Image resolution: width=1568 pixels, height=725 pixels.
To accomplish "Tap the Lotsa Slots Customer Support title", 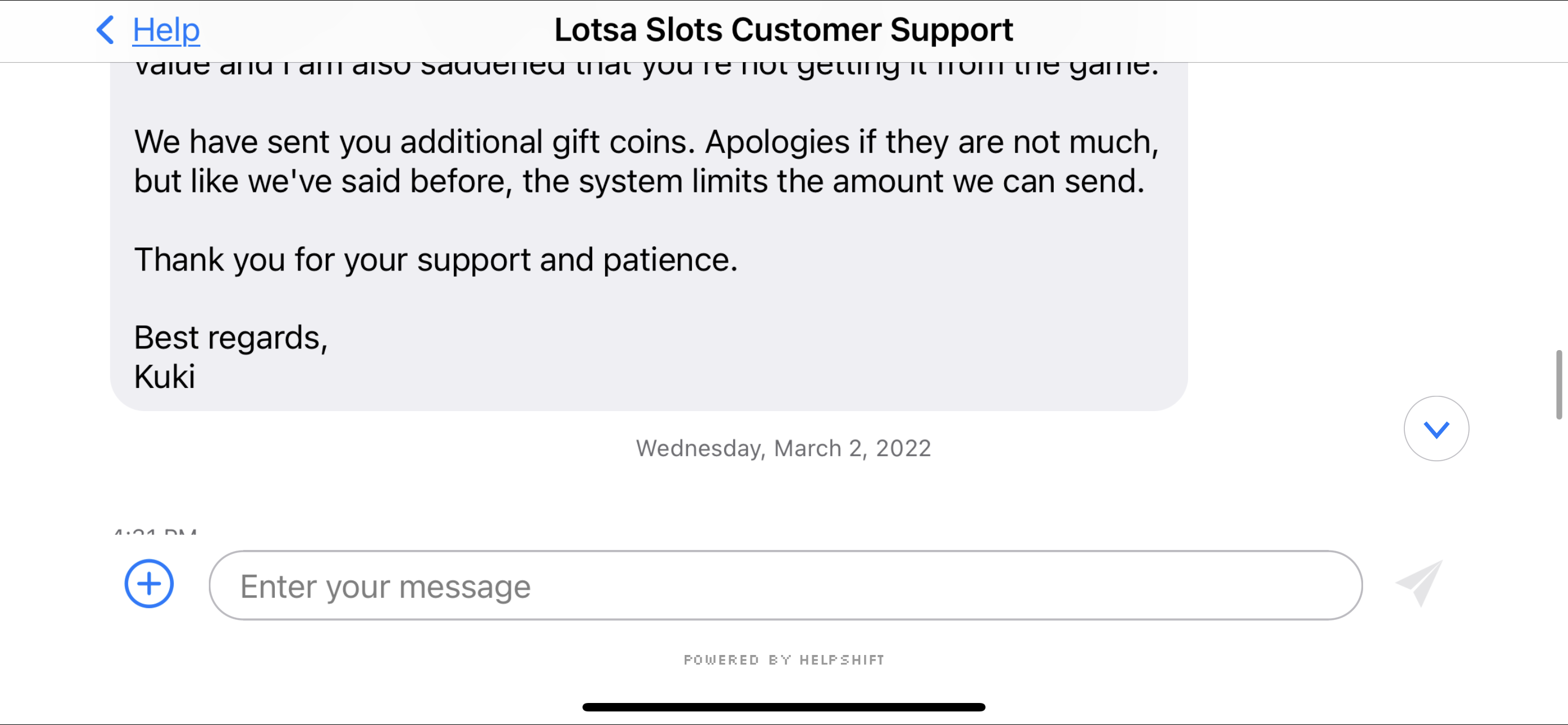I will pos(783,30).
